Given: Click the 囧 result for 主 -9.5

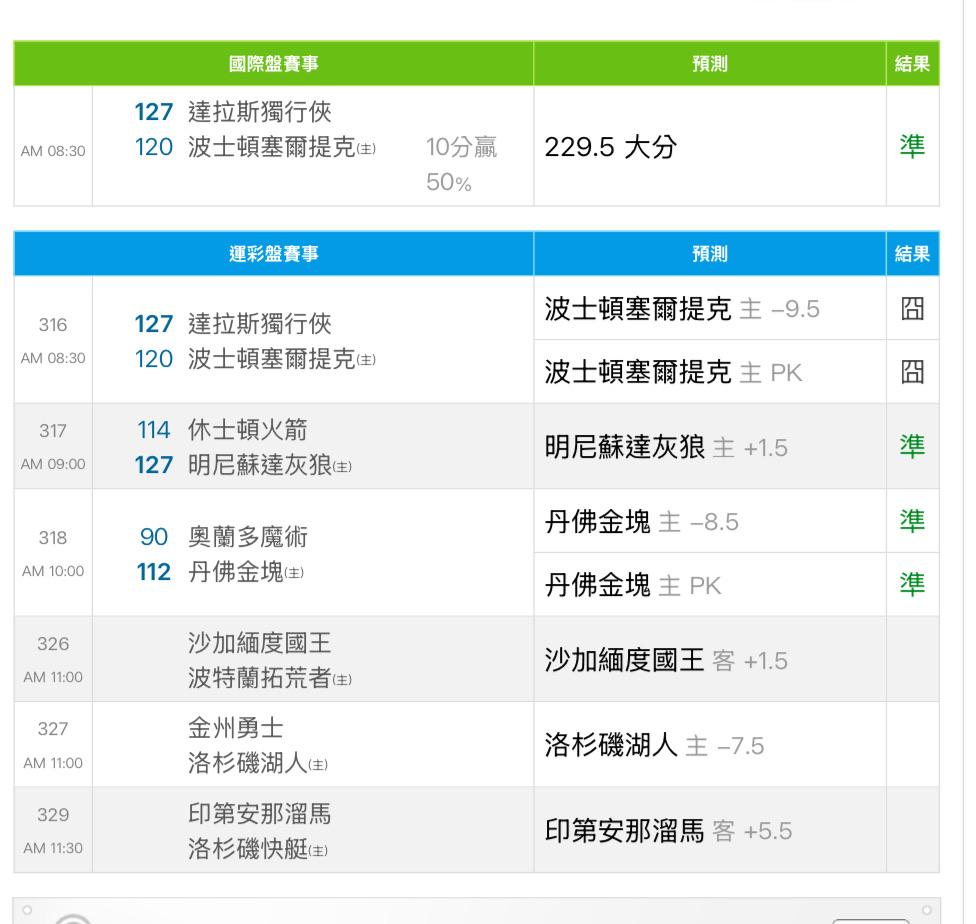Looking at the screenshot, I should (x=913, y=308).
